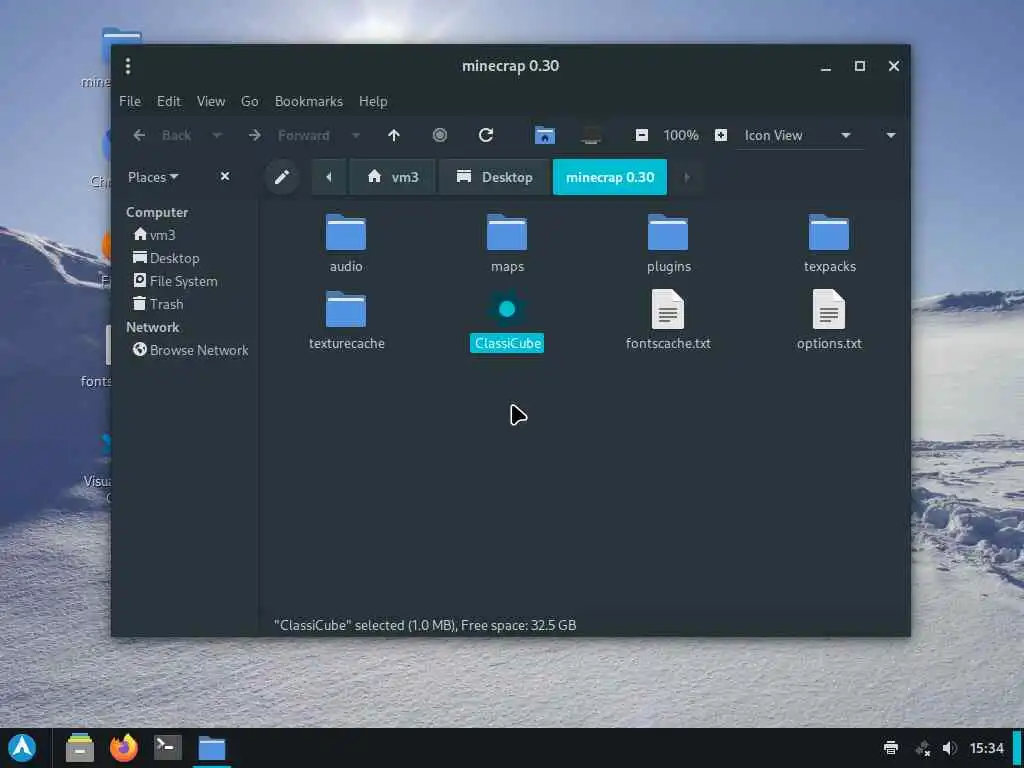Reload the current folder
This screenshot has height=768, width=1024.
point(485,135)
